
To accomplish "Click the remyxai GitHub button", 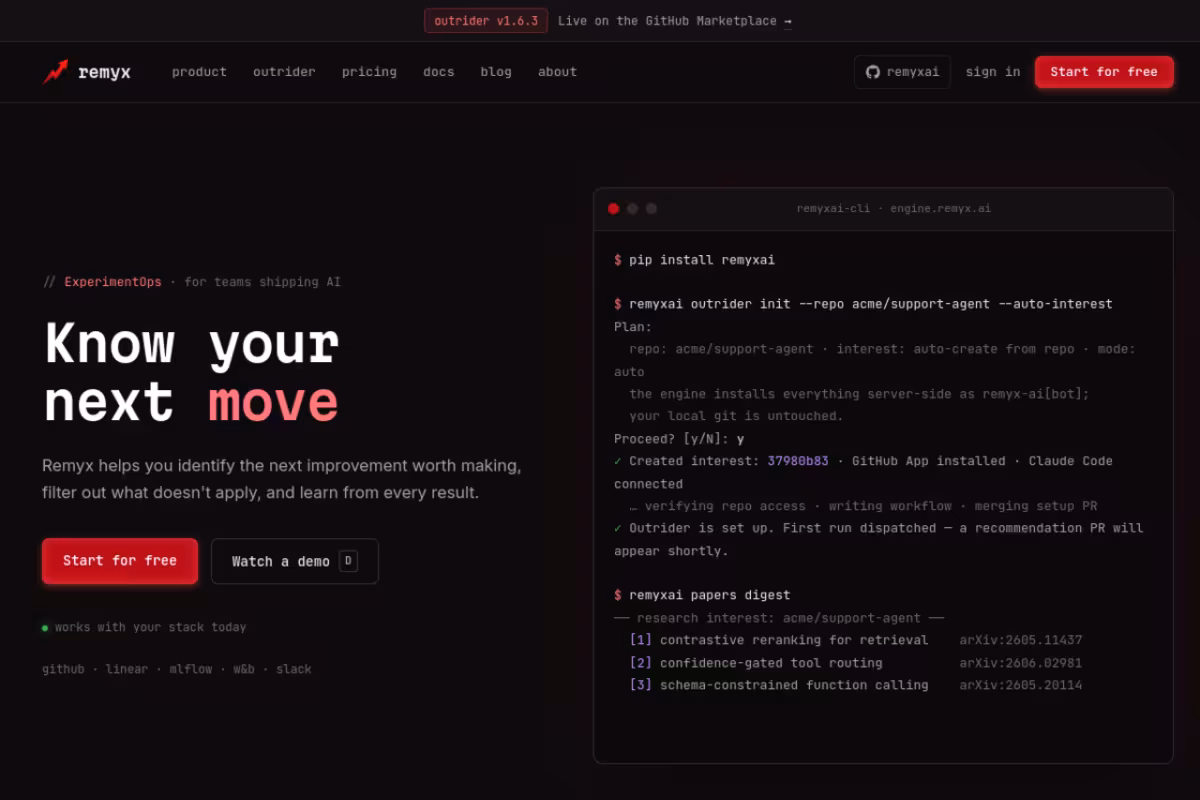I will [902, 72].
